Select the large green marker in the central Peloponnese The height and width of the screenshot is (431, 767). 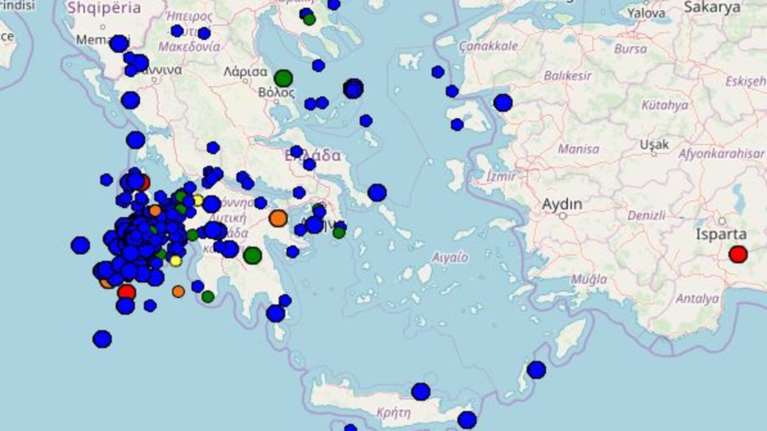pos(252,255)
